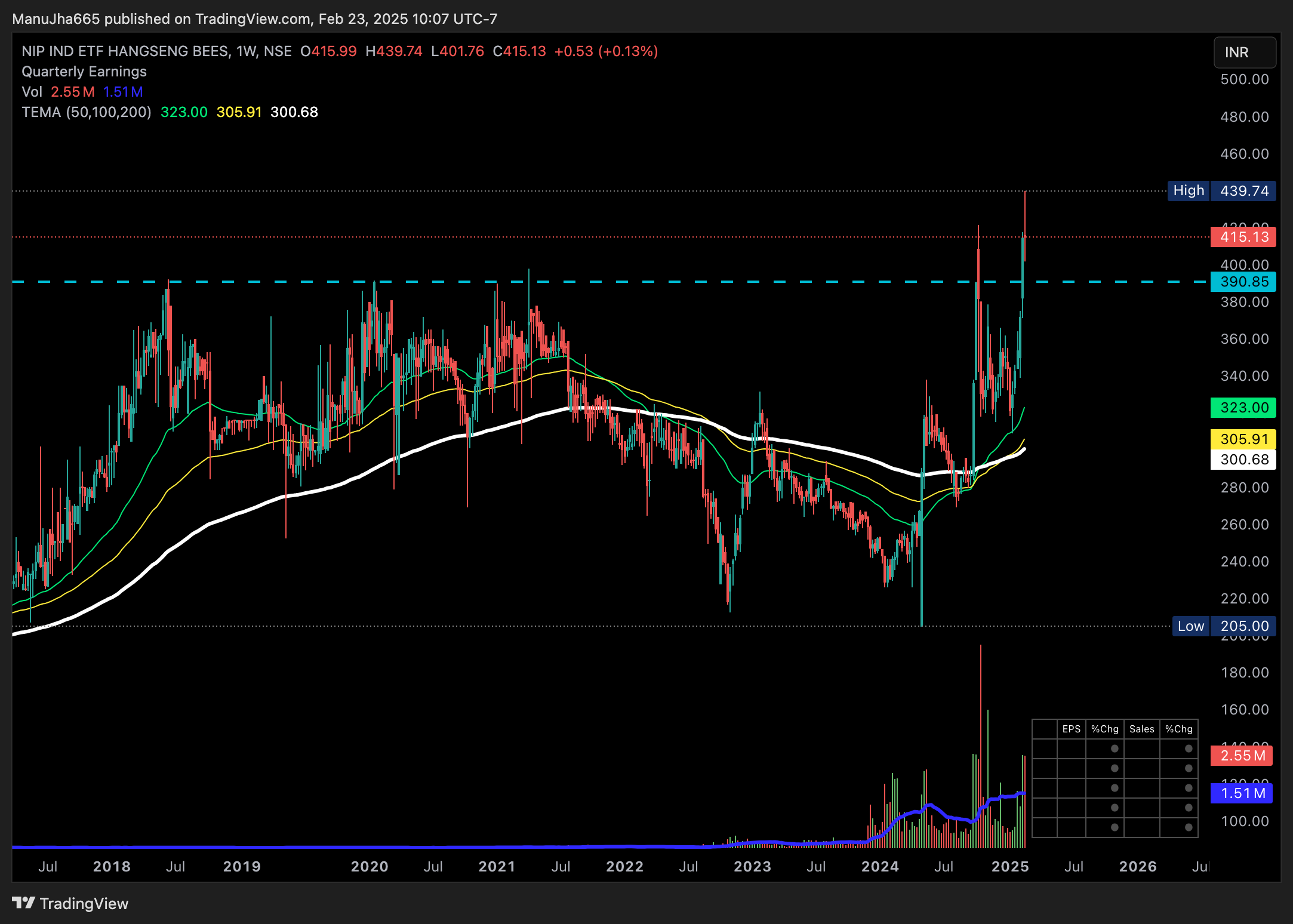Click the 480.00 price scale label
This screenshot has height=924, width=1293.
[1245, 117]
